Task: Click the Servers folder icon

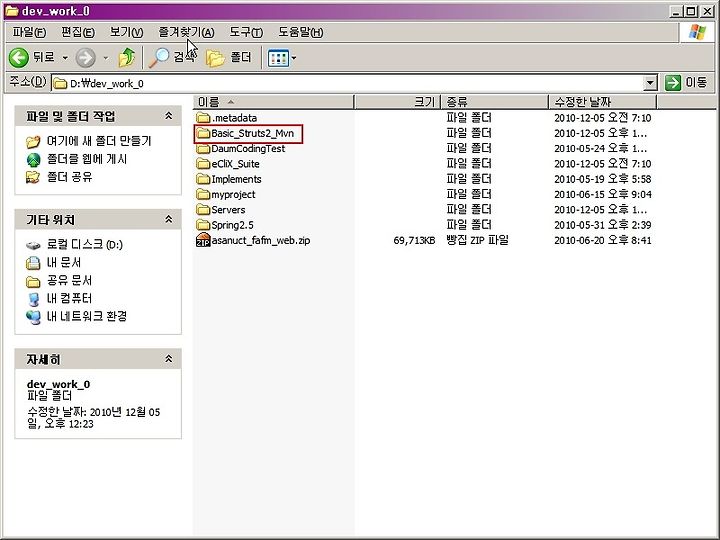Action: pyautogui.click(x=202, y=210)
